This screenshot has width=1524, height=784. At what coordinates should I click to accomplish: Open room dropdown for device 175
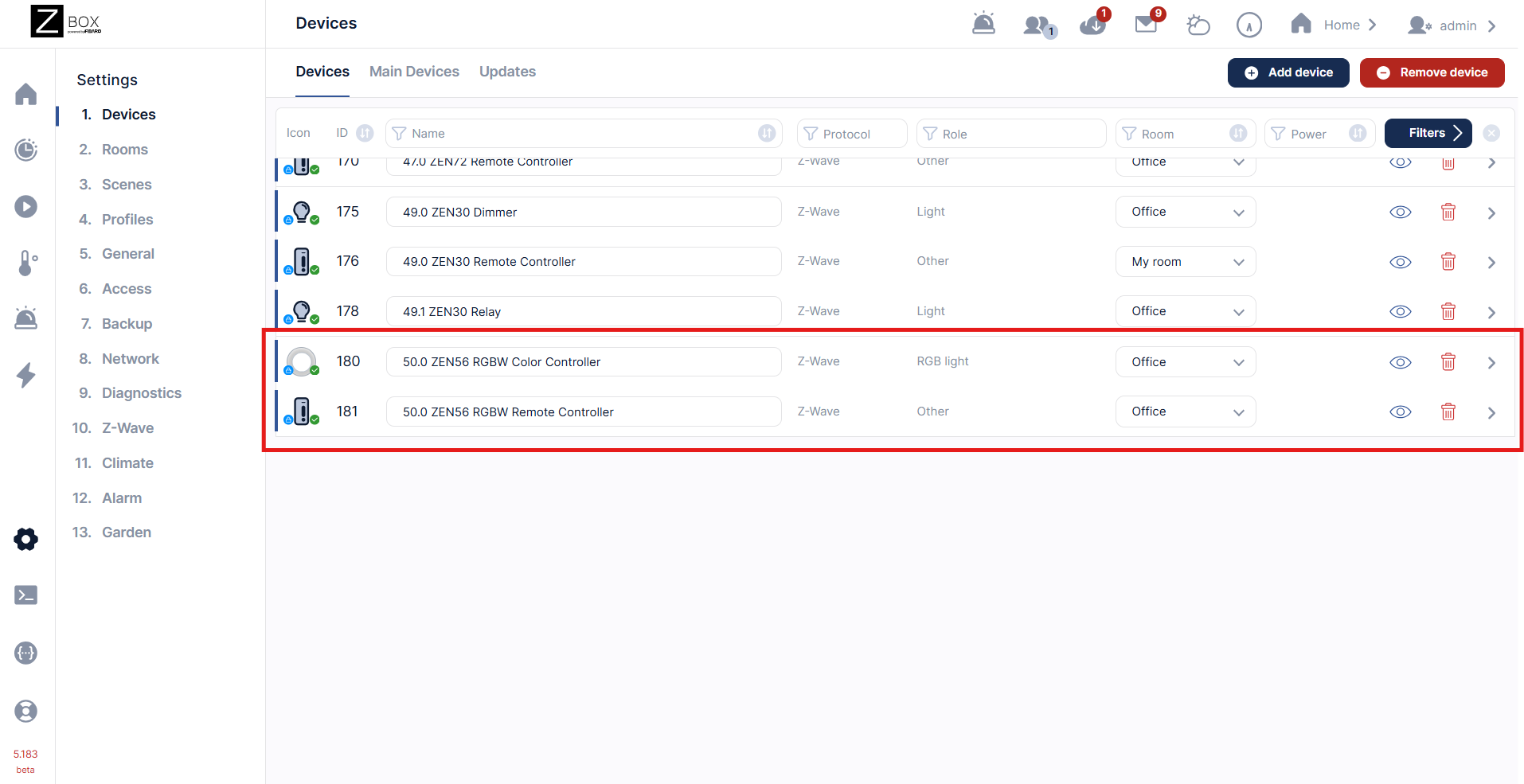pos(1186,212)
